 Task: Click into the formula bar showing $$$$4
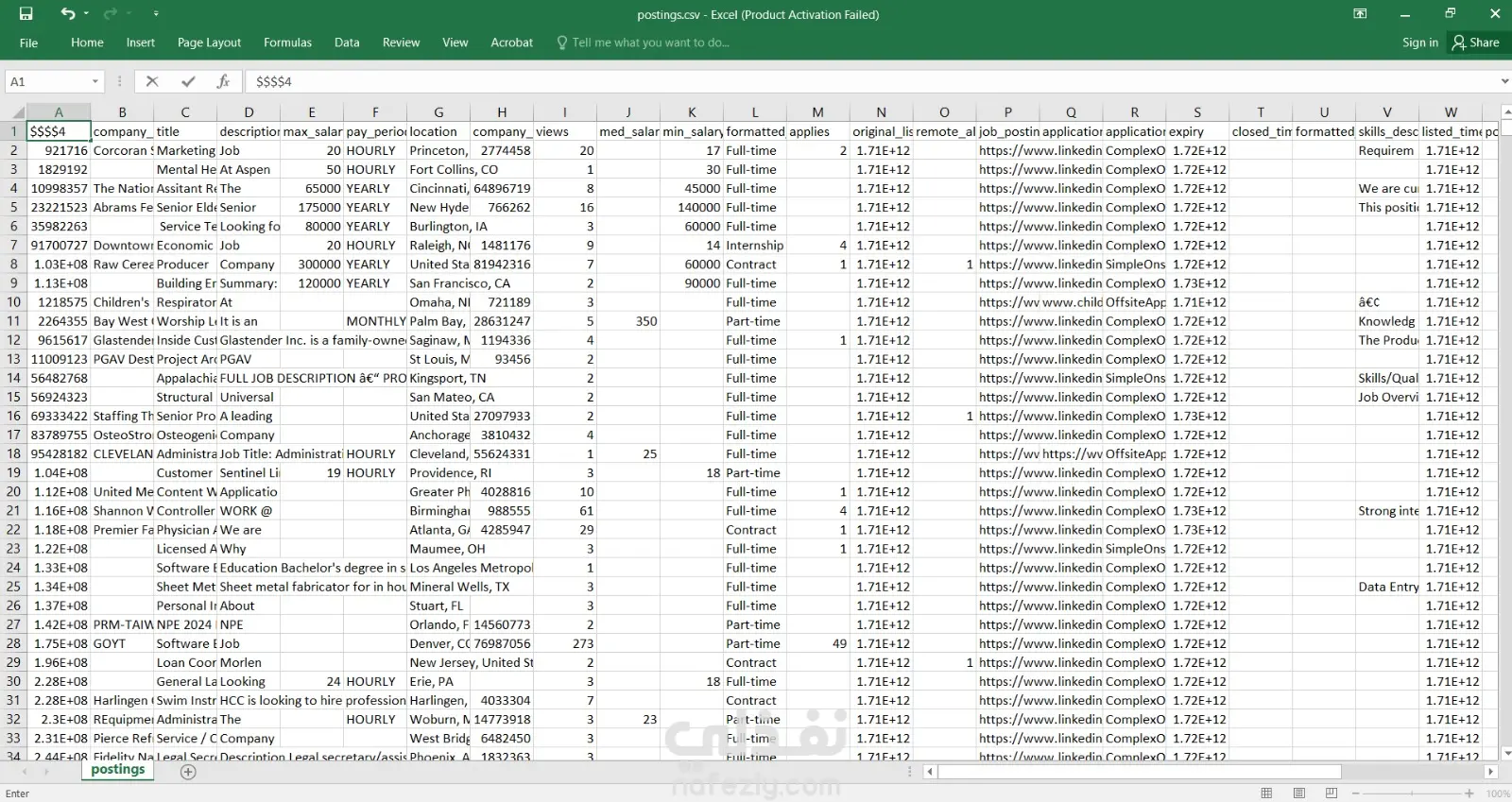(x=869, y=82)
